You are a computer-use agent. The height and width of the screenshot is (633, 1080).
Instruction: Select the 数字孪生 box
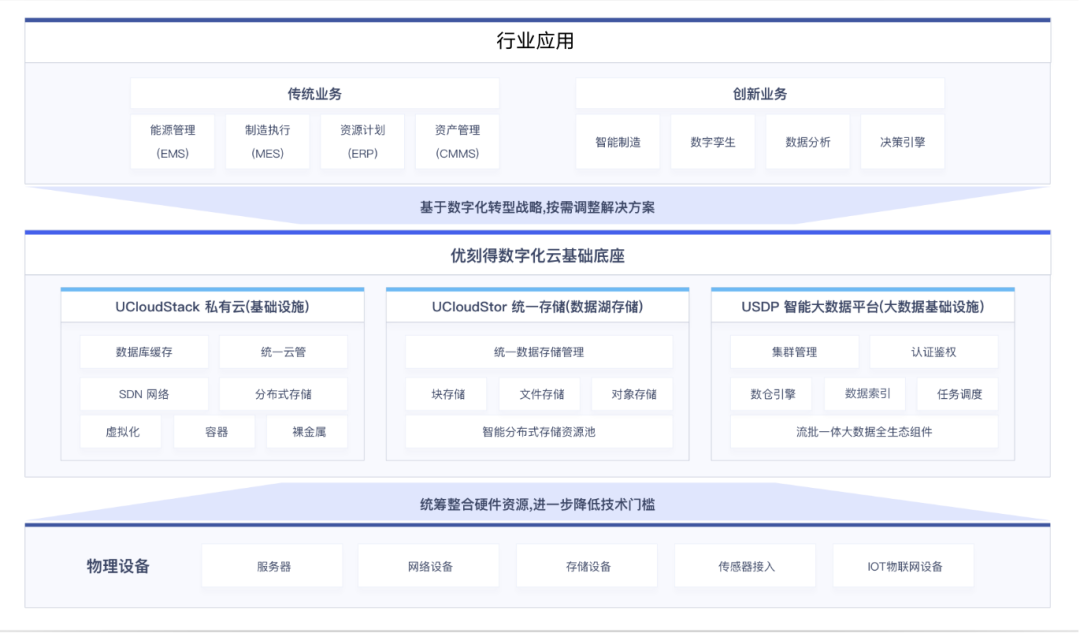[x=713, y=142]
